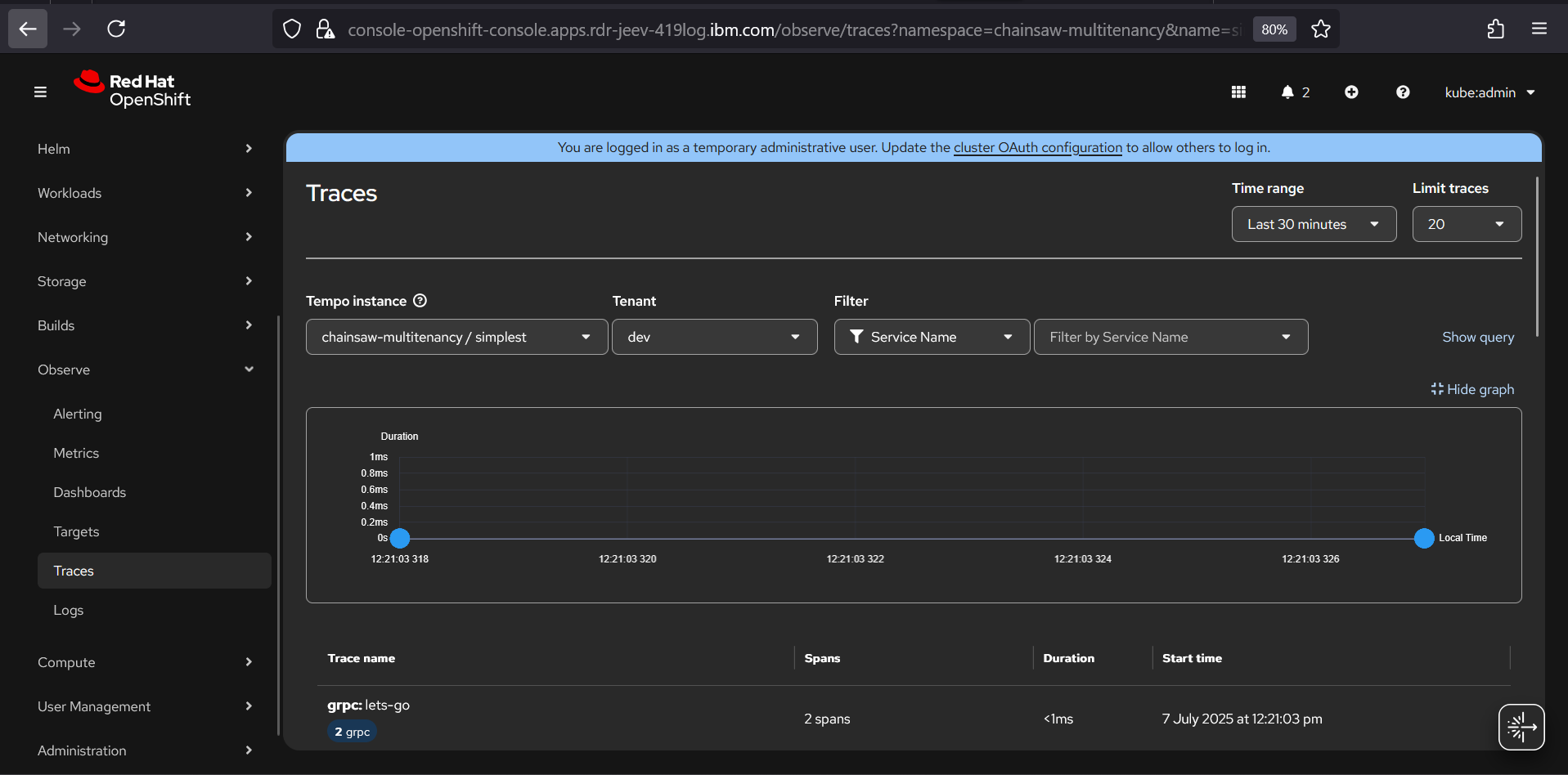
Task: Open the Time range dropdown
Action: pyautogui.click(x=1313, y=224)
